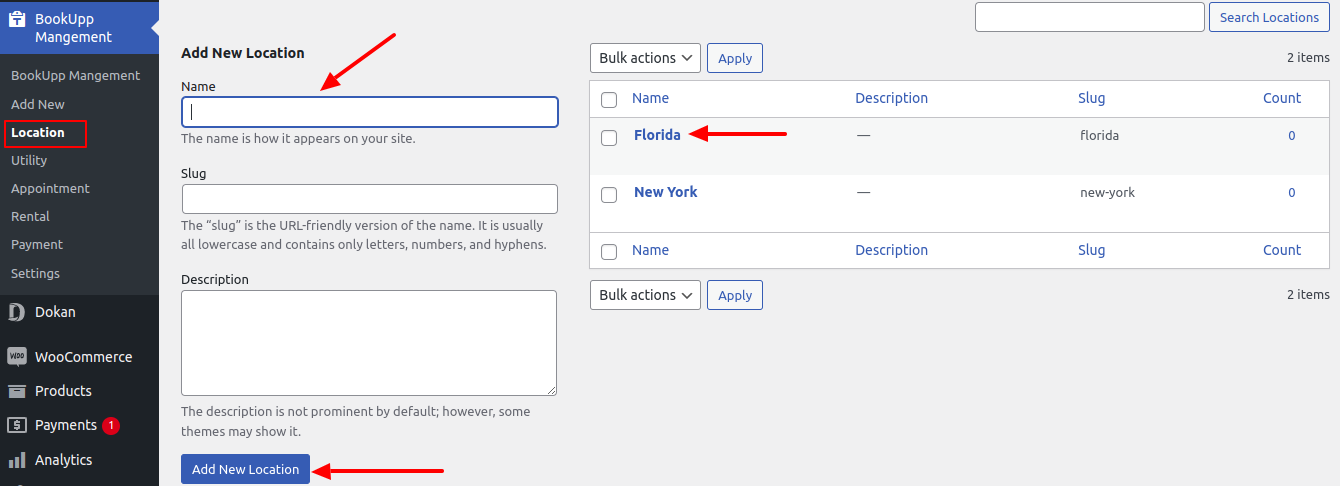This screenshot has width=1340, height=486.
Task: Click the Payments dollar icon
Action: click(16, 425)
